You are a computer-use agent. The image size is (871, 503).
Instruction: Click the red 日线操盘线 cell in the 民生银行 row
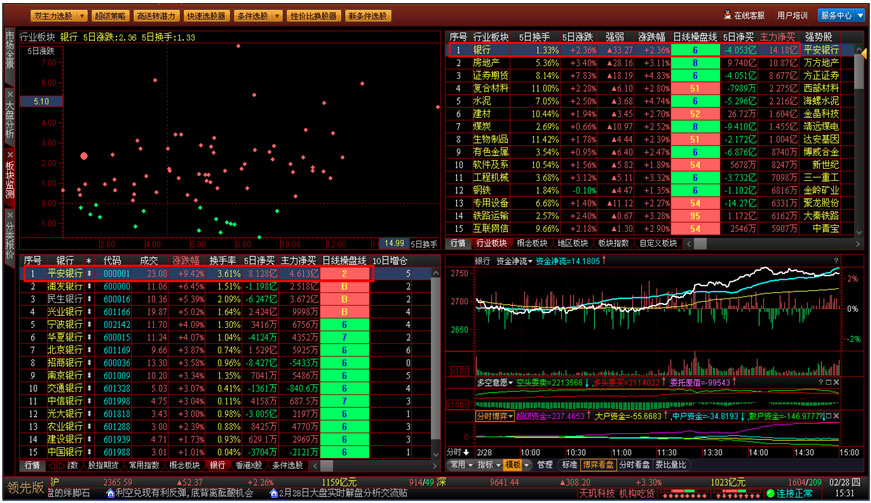[344, 299]
